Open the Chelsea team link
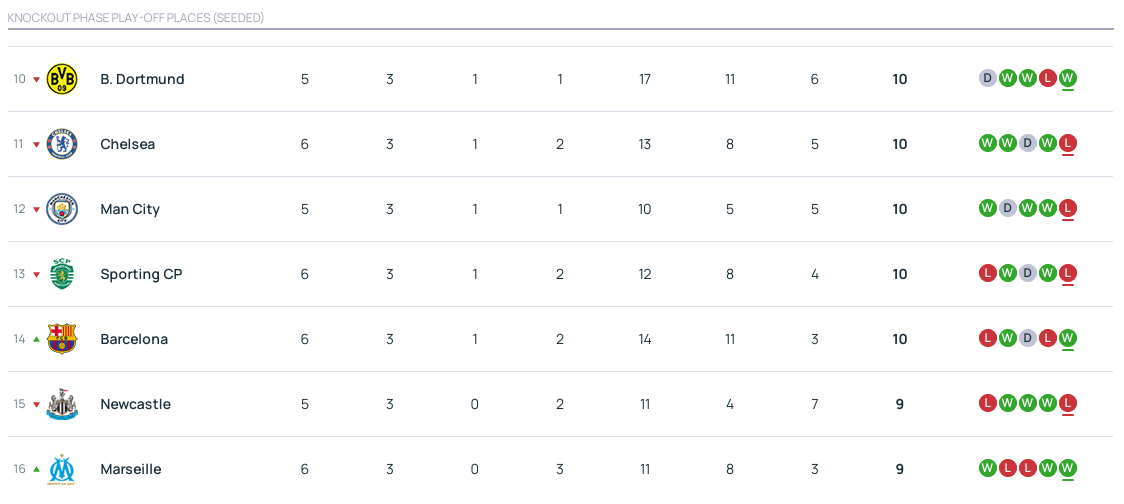The image size is (1124, 504). click(127, 144)
